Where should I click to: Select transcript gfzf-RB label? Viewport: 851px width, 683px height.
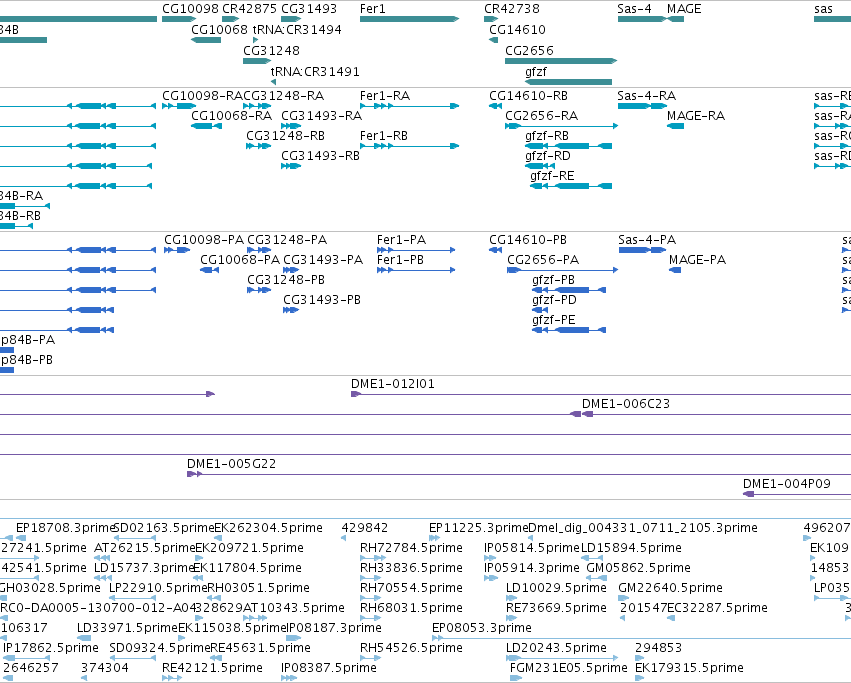tap(547, 136)
